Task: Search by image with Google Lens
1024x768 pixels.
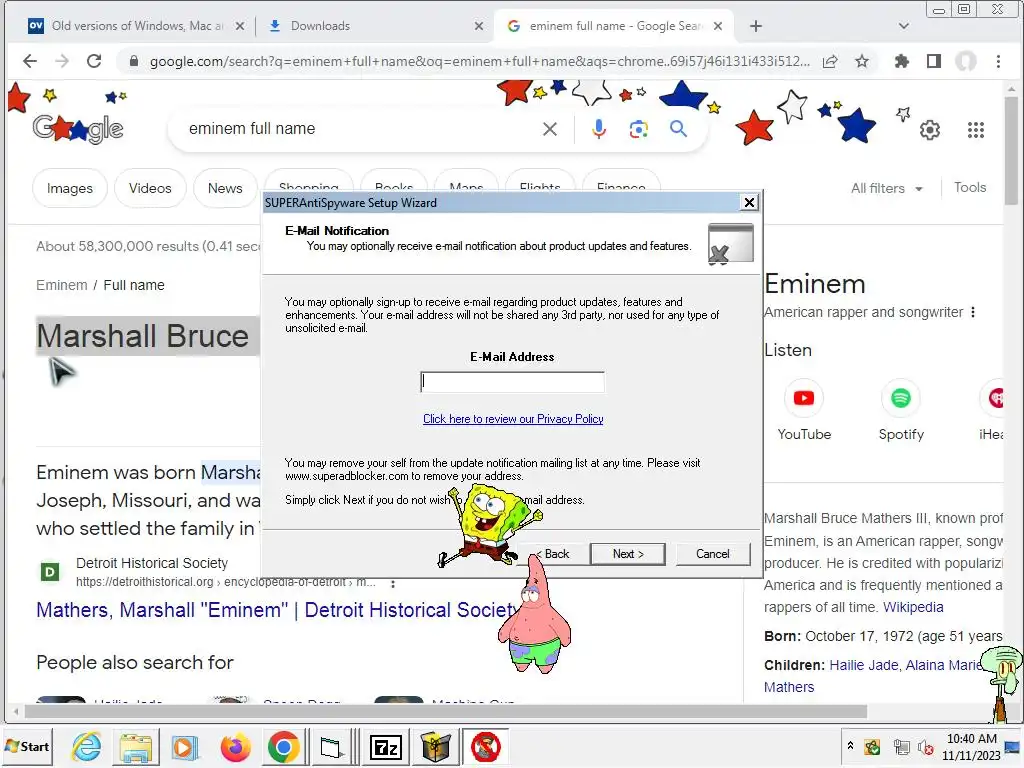Action: coord(638,129)
